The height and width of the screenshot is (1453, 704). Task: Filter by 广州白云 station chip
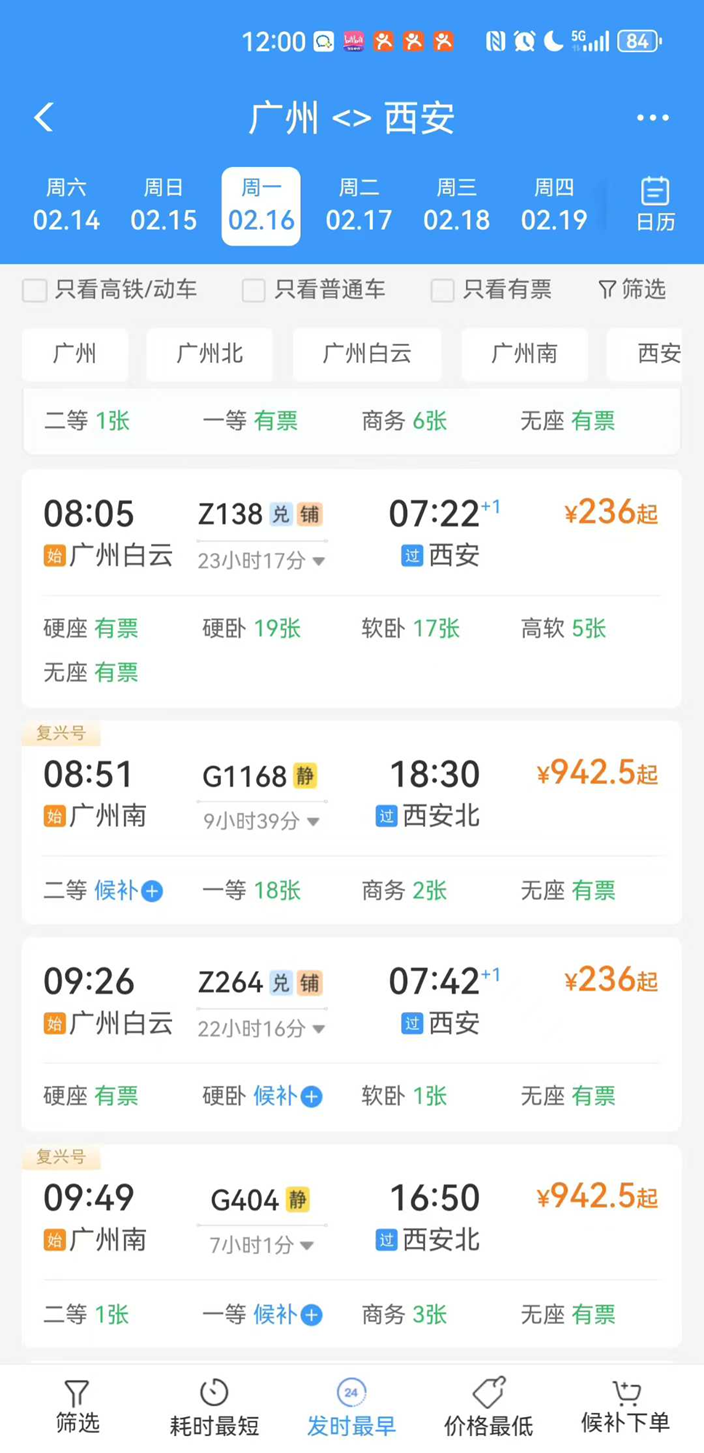(367, 354)
